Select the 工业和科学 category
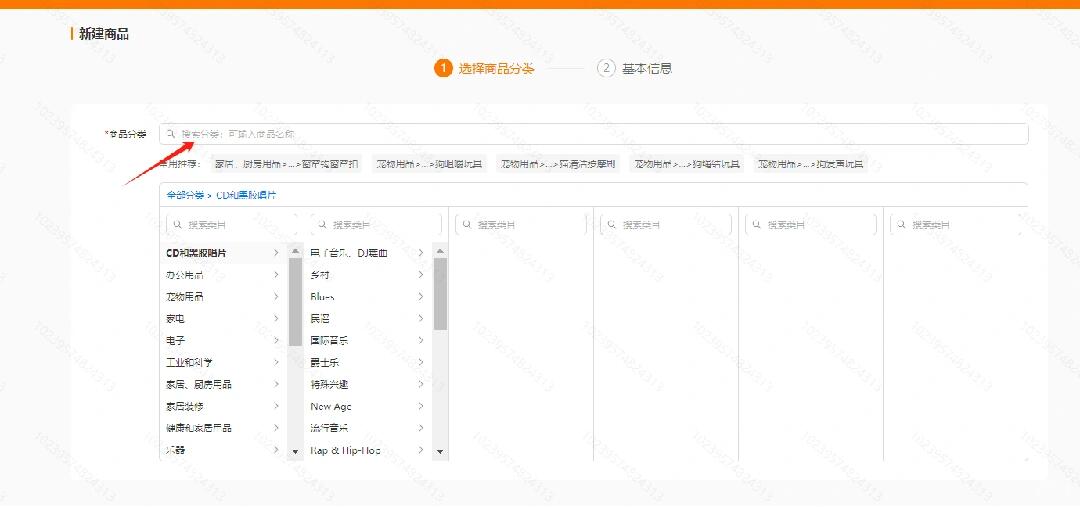Screen dimensions: 1080x507 click(225, 362)
